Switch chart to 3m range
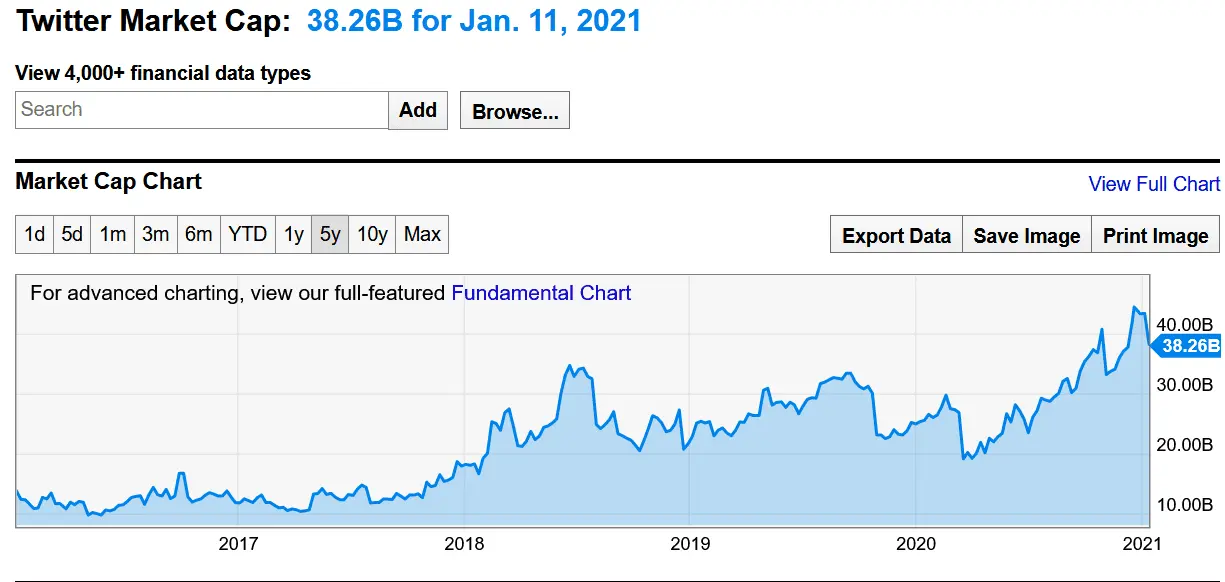Screen dimensions: 1225x582 click(x=155, y=234)
